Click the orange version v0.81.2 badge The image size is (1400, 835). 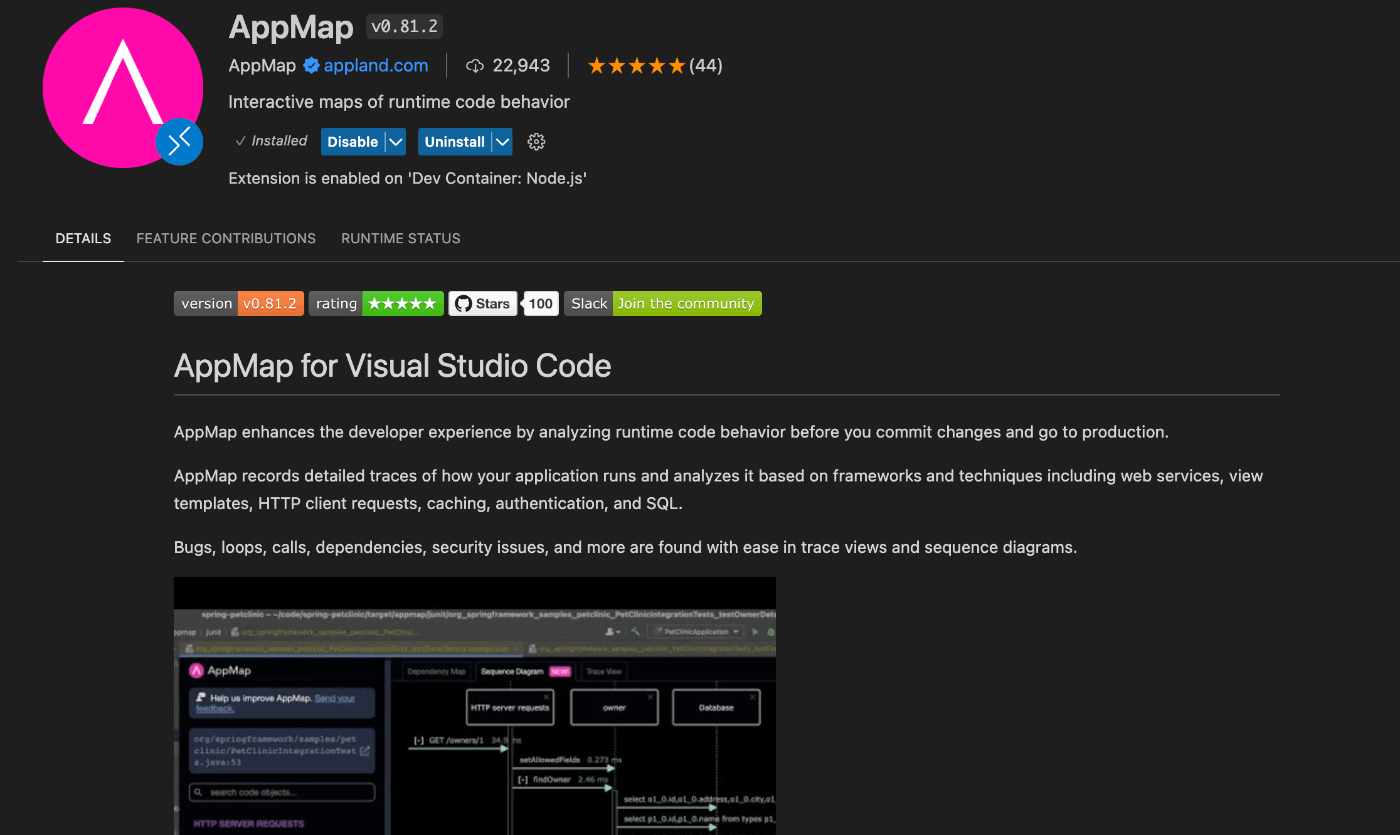[239, 303]
